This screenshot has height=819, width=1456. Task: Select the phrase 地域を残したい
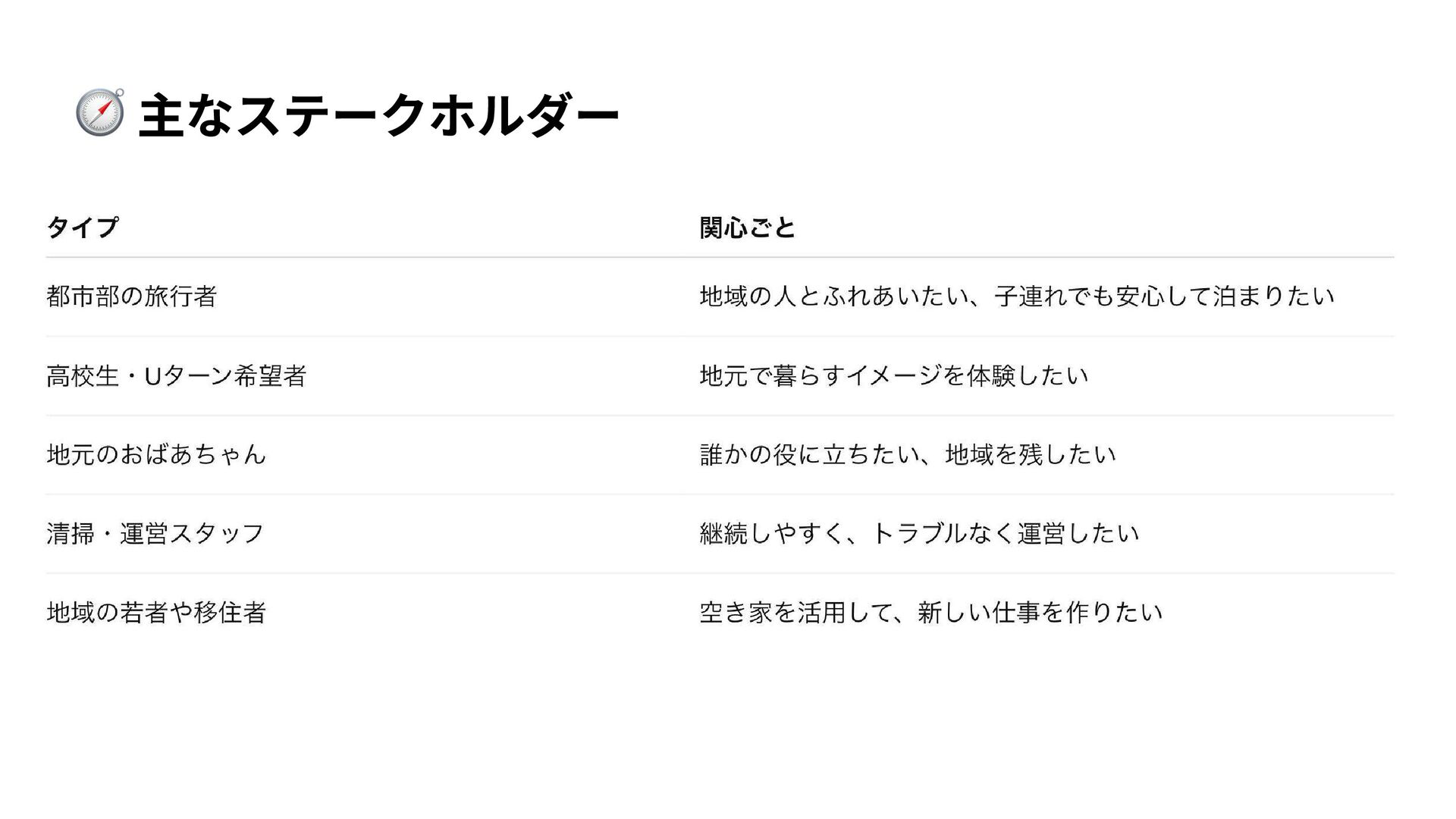[1031, 454]
